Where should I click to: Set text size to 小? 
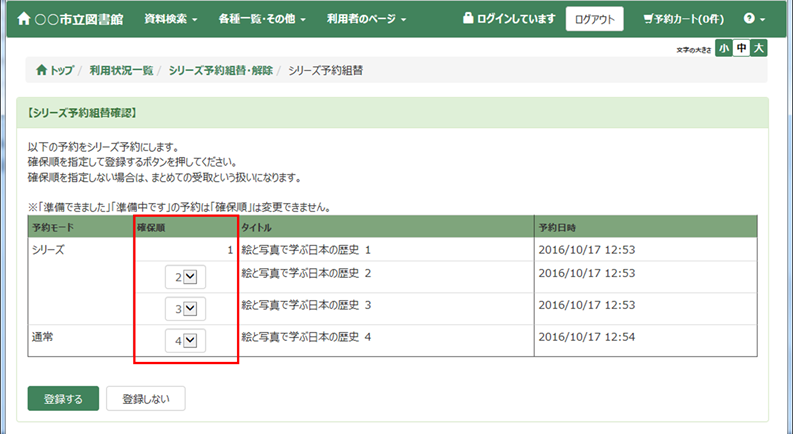[723, 48]
